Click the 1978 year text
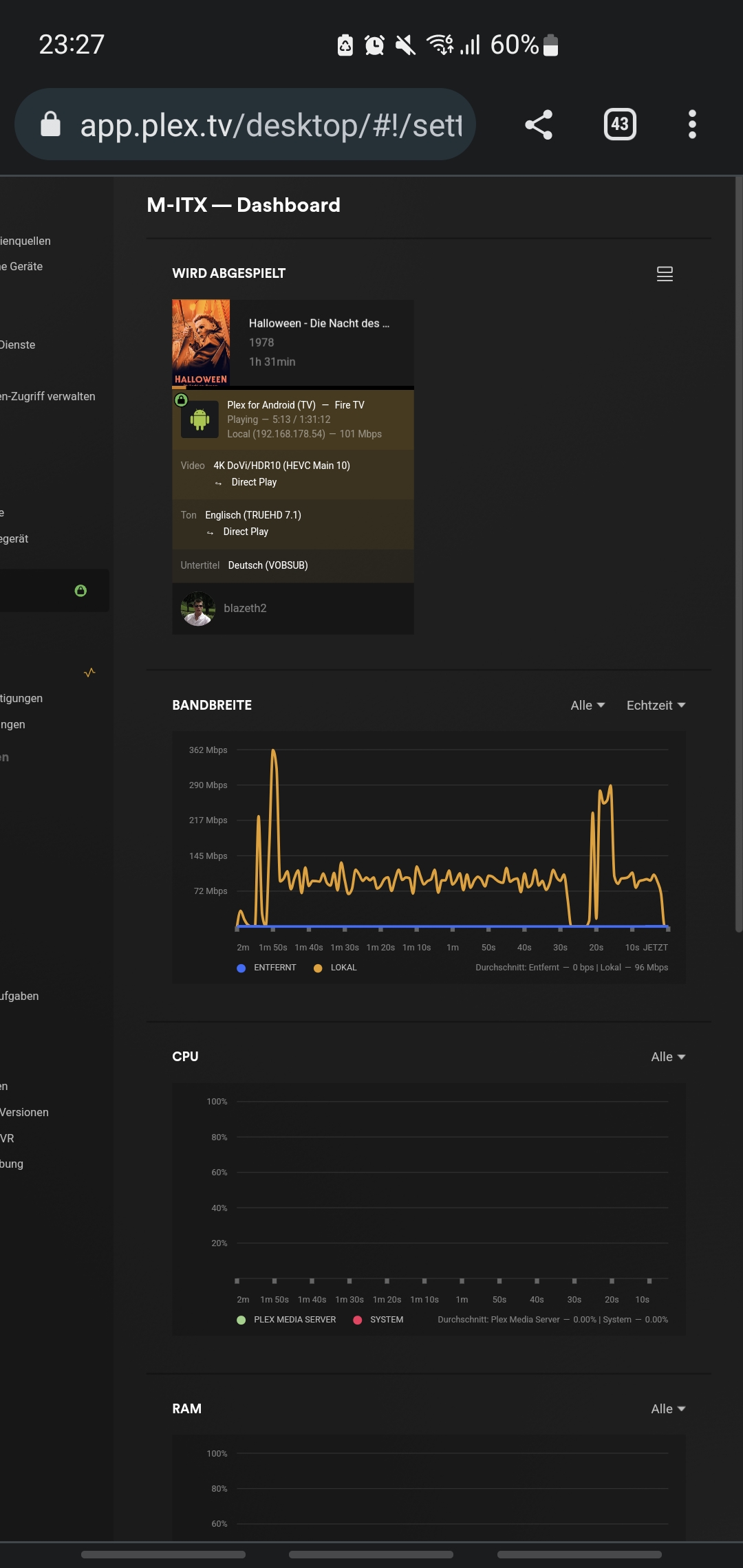 click(x=261, y=342)
